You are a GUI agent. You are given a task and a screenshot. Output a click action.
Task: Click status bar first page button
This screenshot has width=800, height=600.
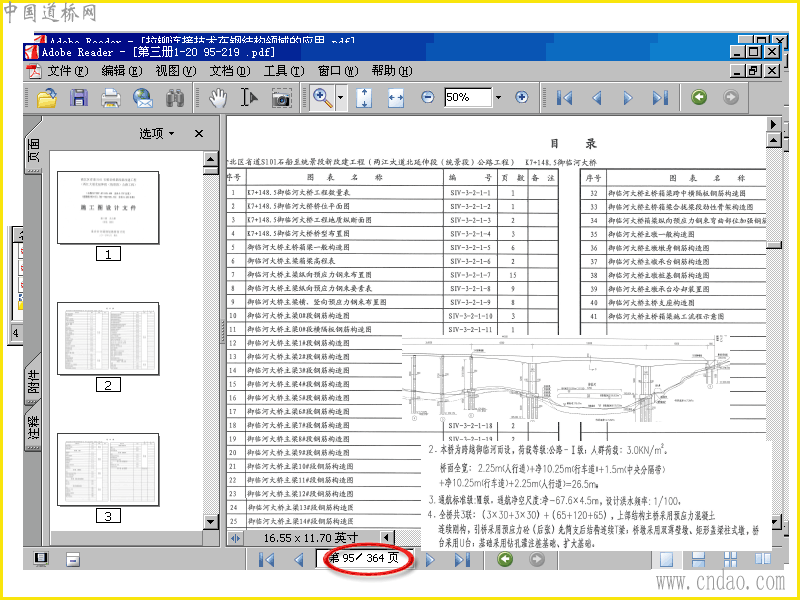(x=266, y=560)
